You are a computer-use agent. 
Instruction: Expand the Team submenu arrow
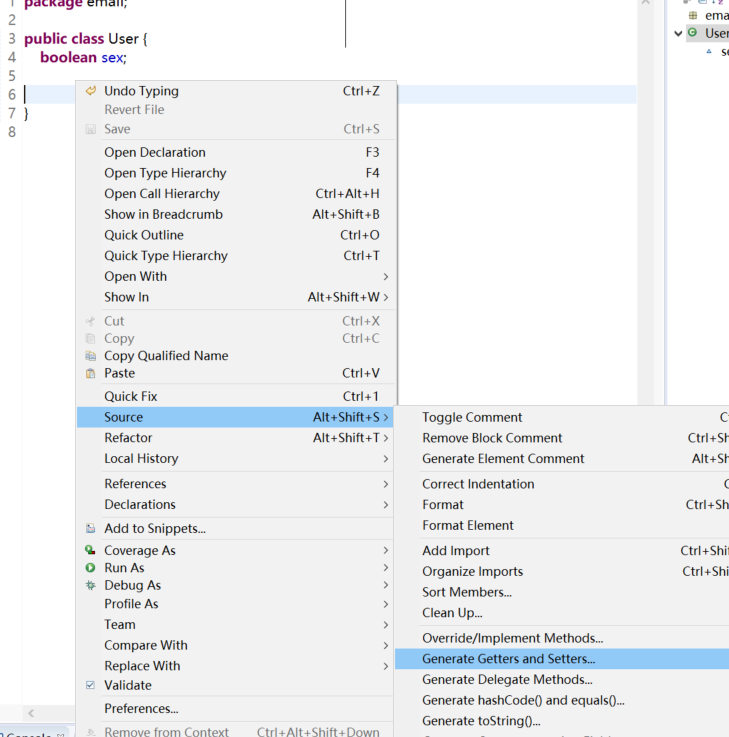pos(385,625)
